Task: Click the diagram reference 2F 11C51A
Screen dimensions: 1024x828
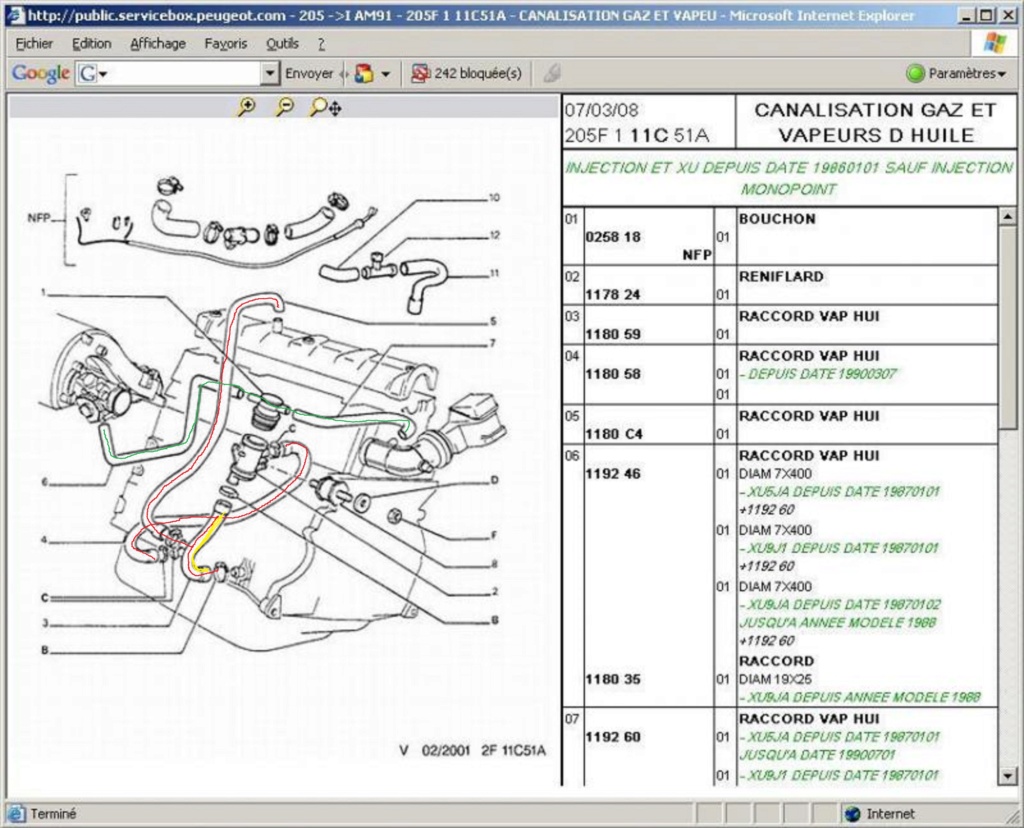Action: click(513, 750)
